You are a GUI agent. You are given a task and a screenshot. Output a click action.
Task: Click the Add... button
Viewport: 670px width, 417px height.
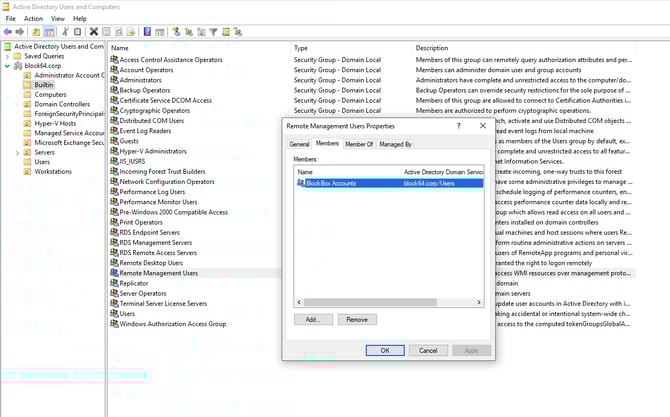coord(312,319)
